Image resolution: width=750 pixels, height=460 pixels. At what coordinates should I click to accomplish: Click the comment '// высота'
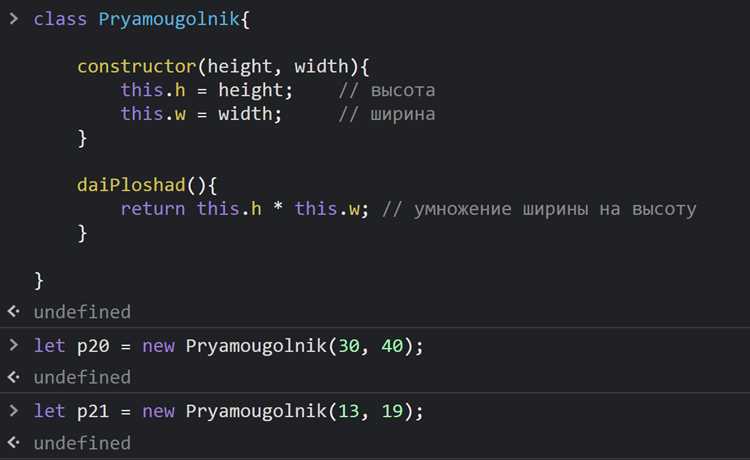point(387,90)
